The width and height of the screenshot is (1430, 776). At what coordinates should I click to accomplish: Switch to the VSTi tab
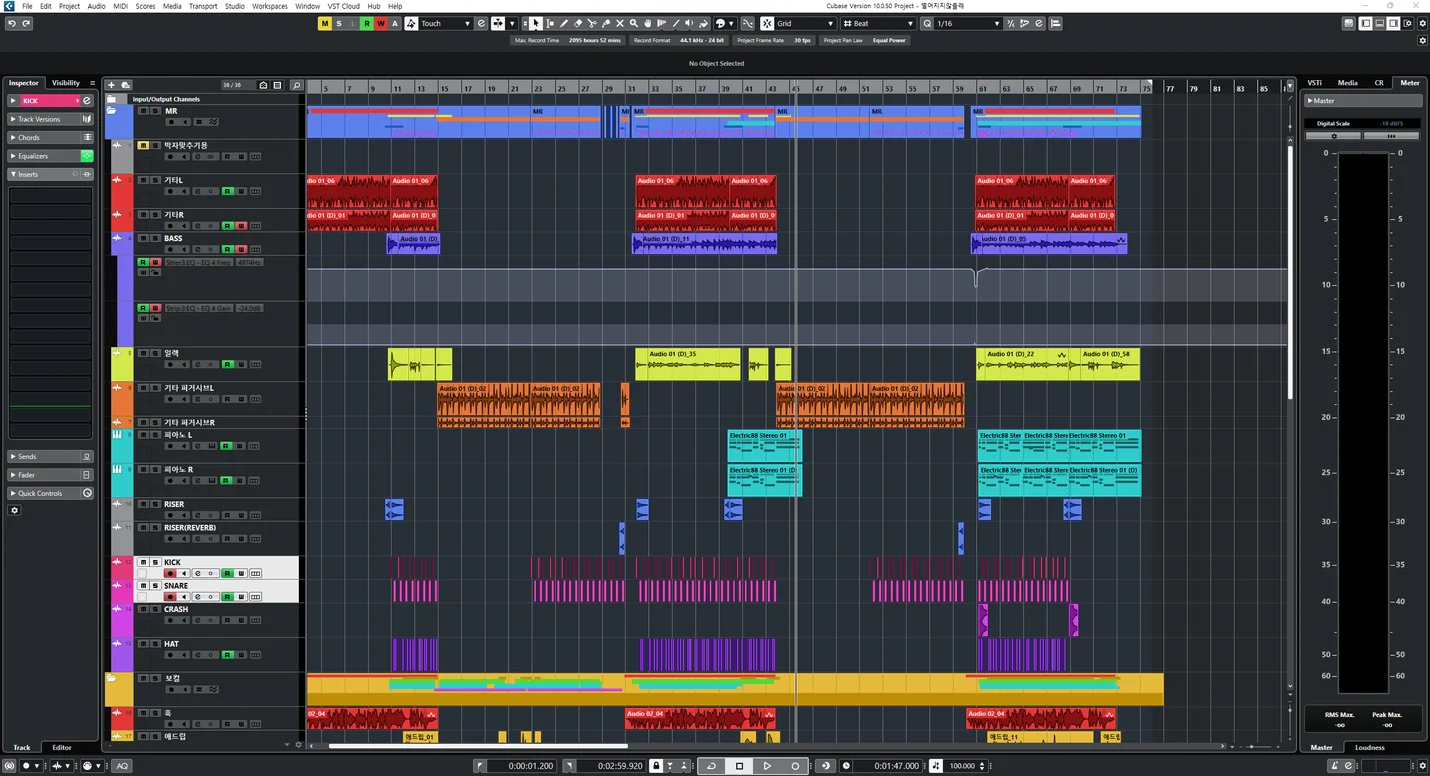point(1315,83)
